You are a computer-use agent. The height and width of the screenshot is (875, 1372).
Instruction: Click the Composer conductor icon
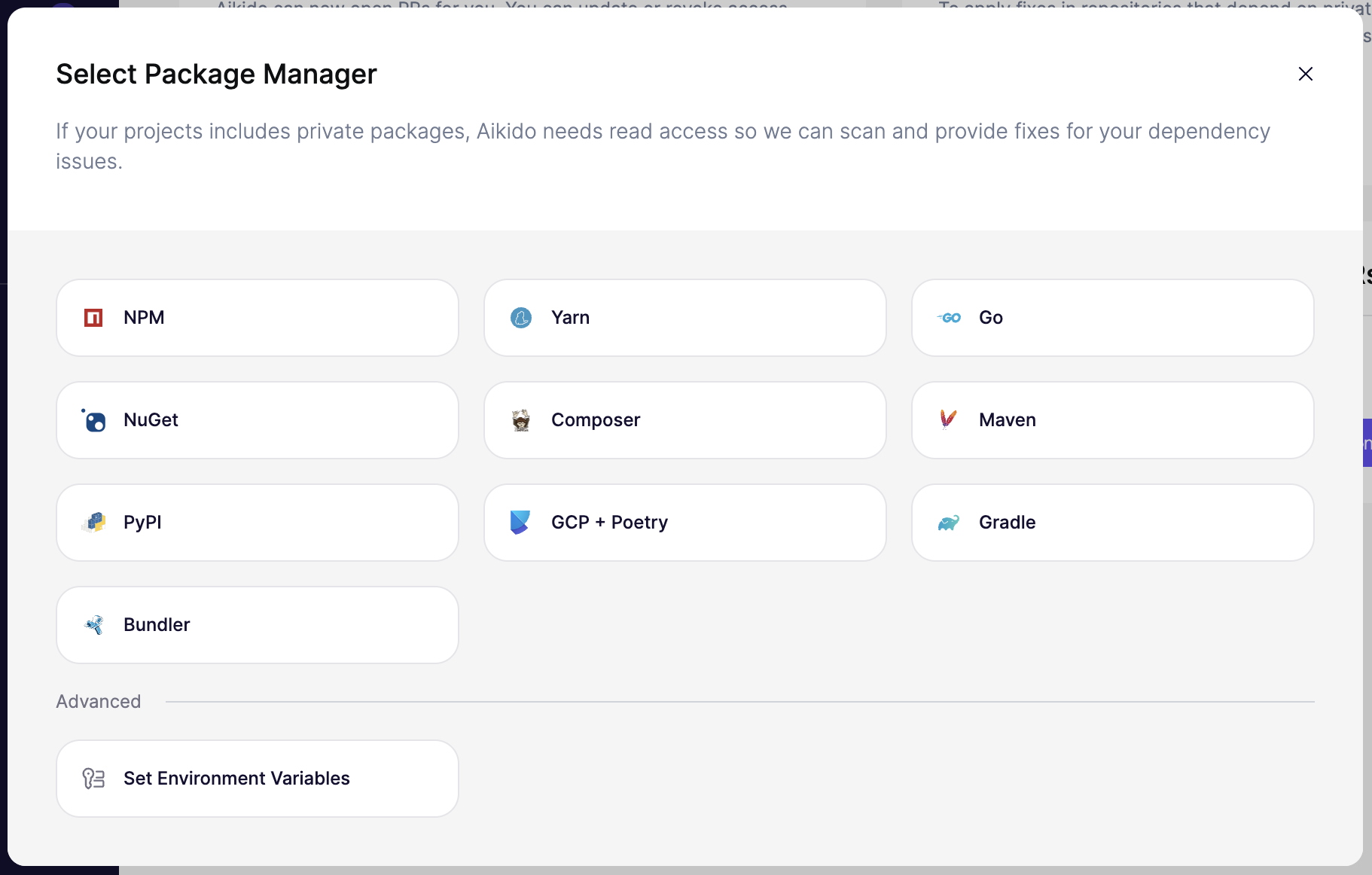(x=521, y=420)
